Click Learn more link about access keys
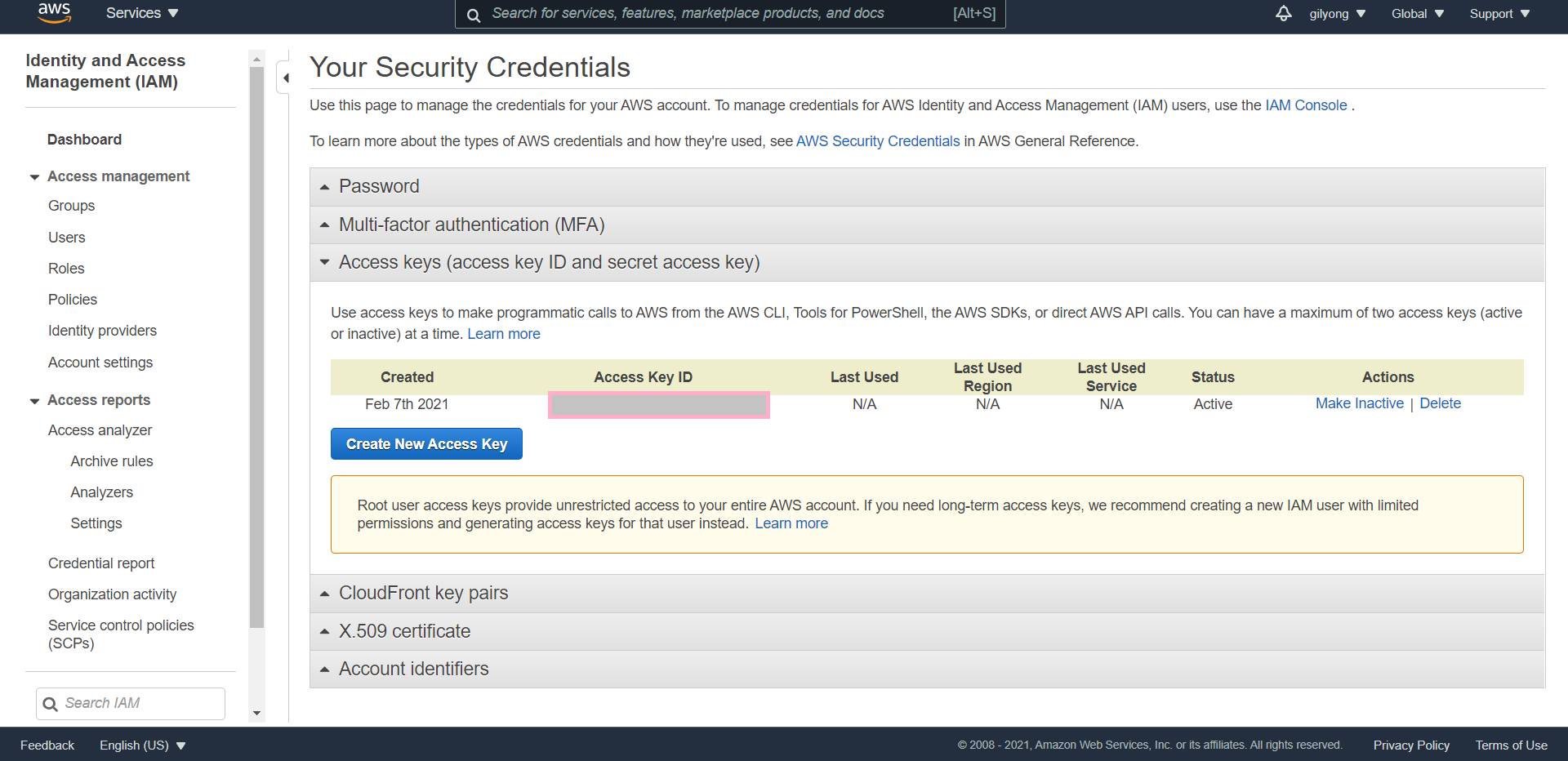 [504, 334]
